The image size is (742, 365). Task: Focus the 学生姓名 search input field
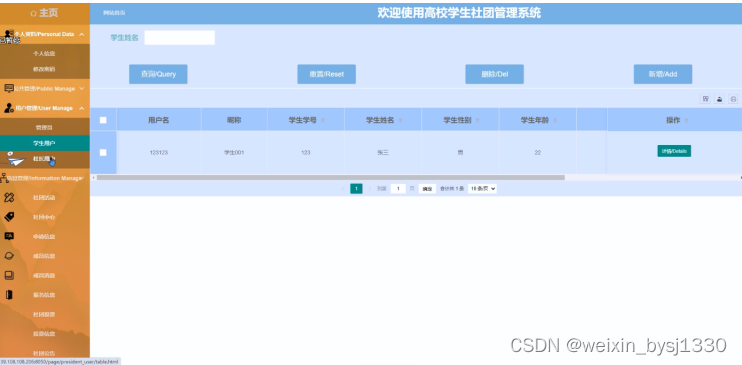click(179, 38)
